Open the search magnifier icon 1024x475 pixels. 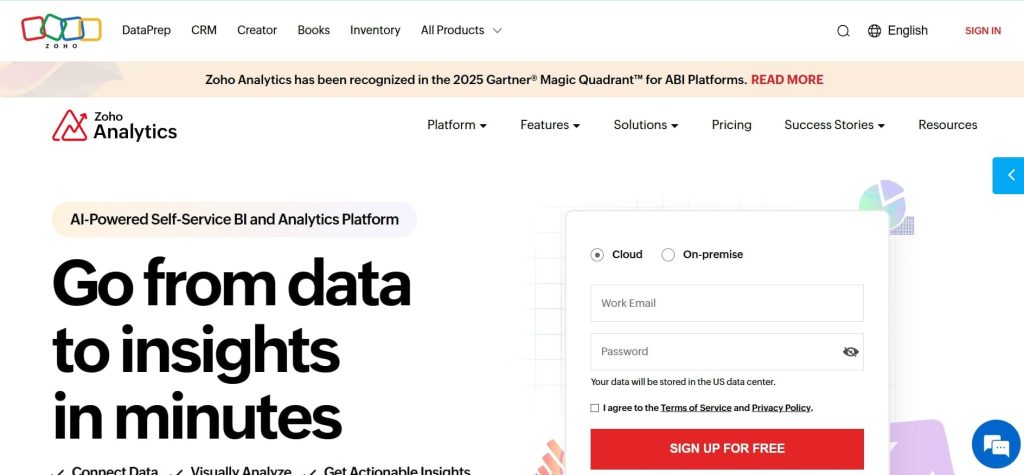[x=843, y=31]
